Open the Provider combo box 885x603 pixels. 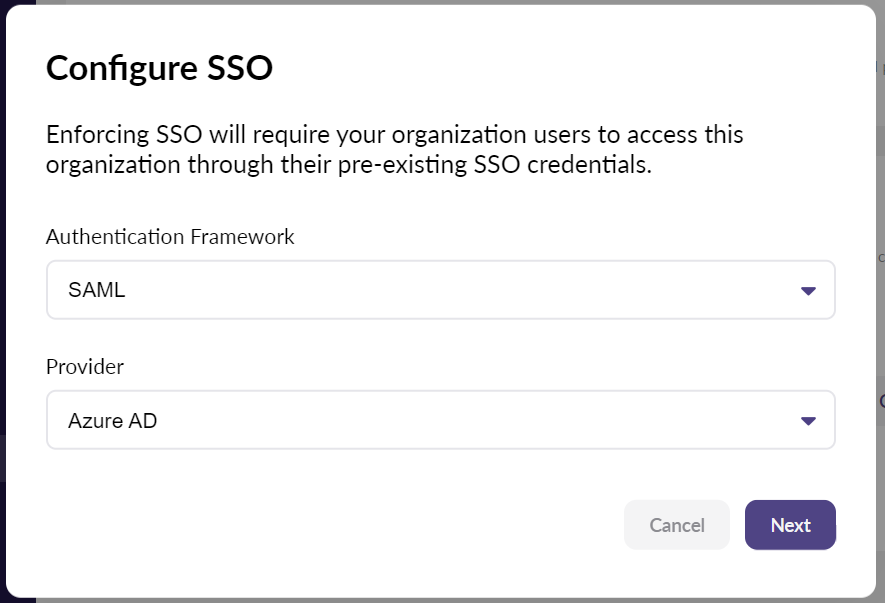pyautogui.click(x=440, y=420)
